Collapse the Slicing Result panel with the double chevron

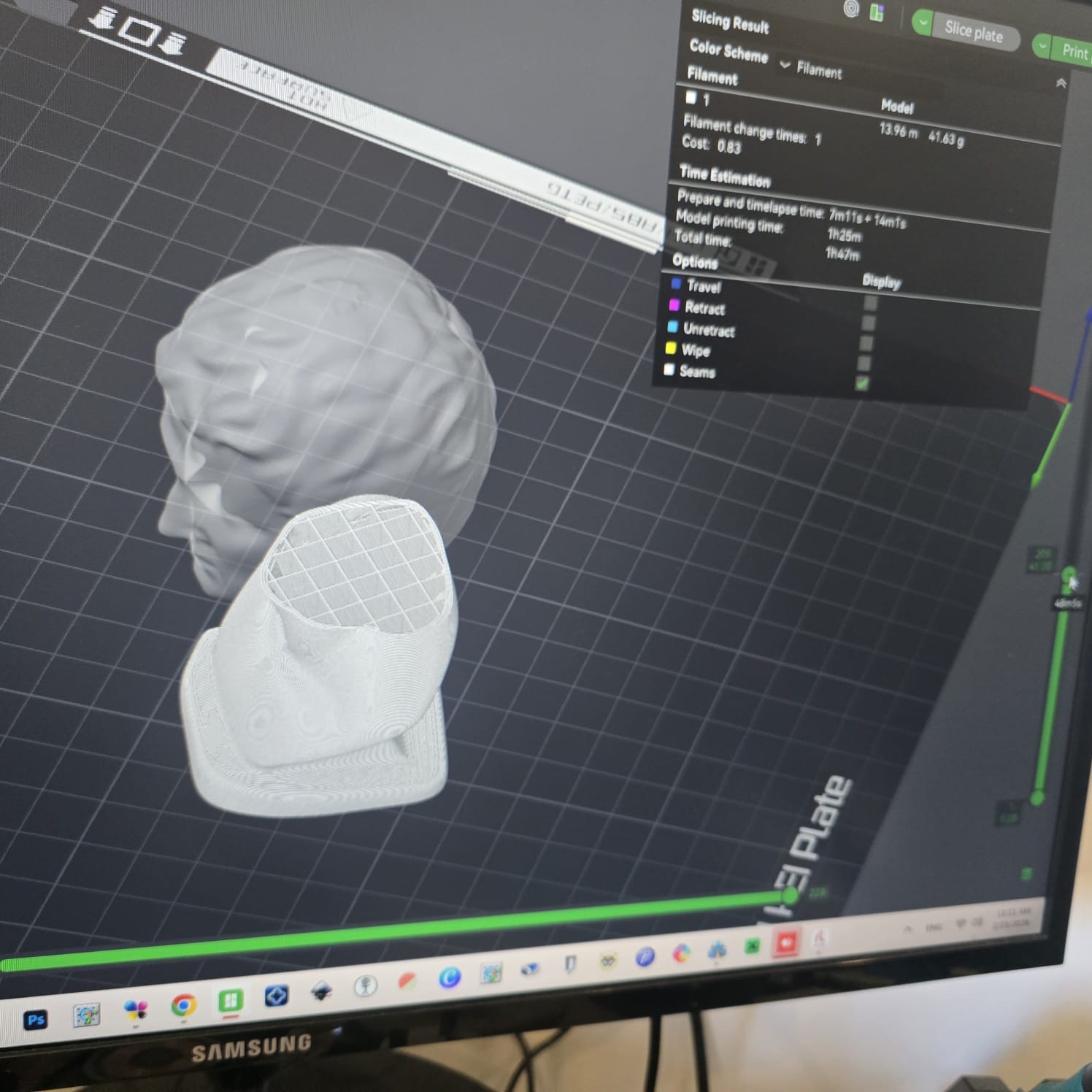coord(1061,83)
